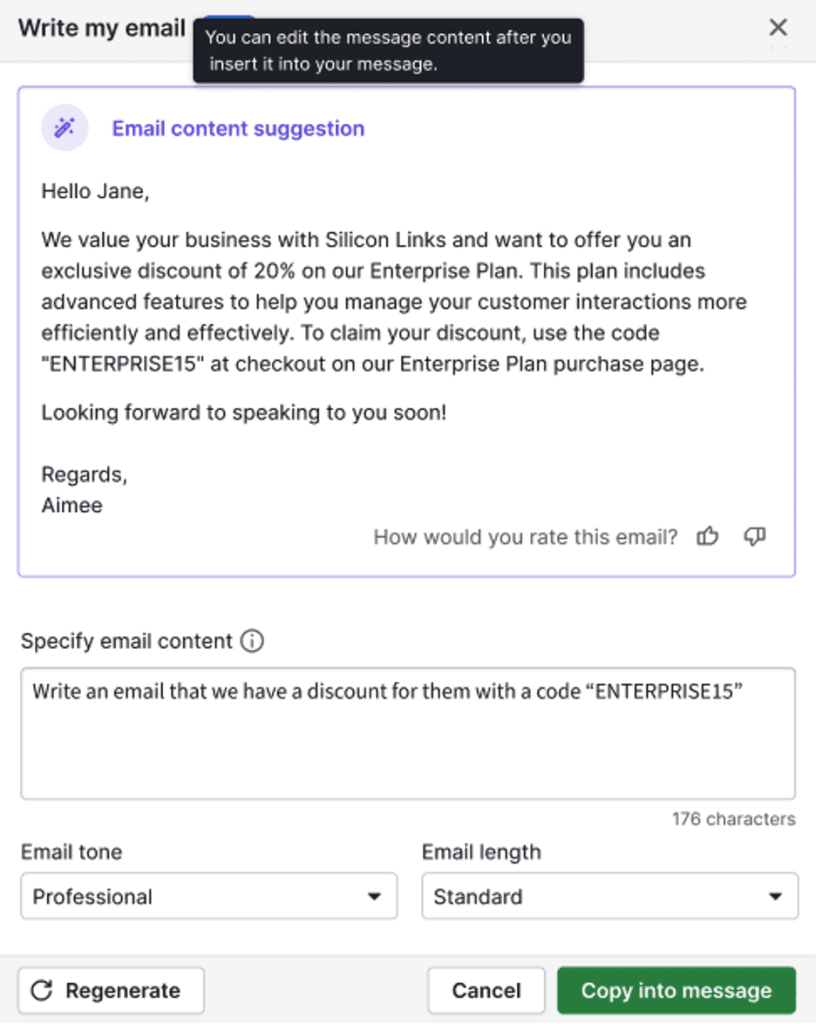This screenshot has width=816, height=1024.
Task: Click the Cancel button
Action: click(x=486, y=990)
